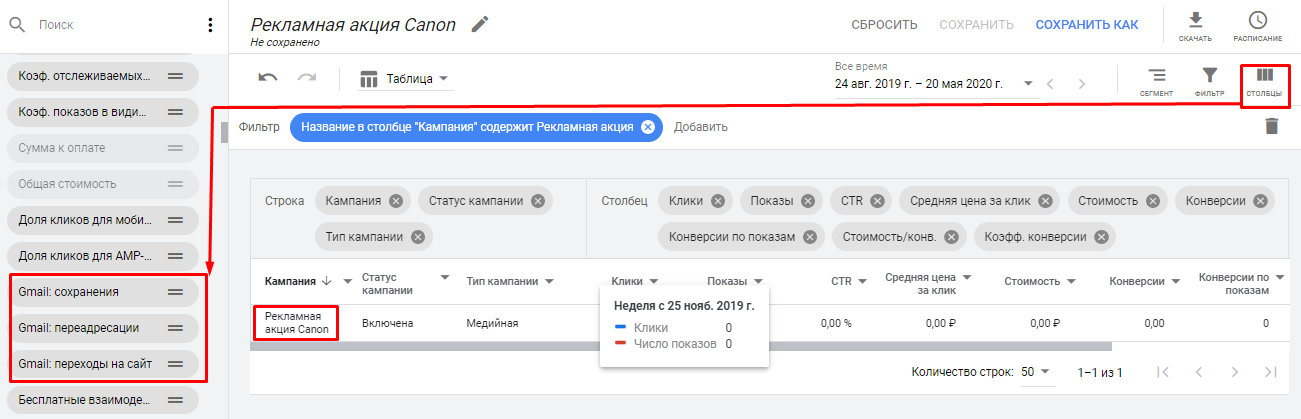The width and height of the screenshot is (1301, 419).
Task: Expand the Таблица view type dropdown
Action: 404,79
